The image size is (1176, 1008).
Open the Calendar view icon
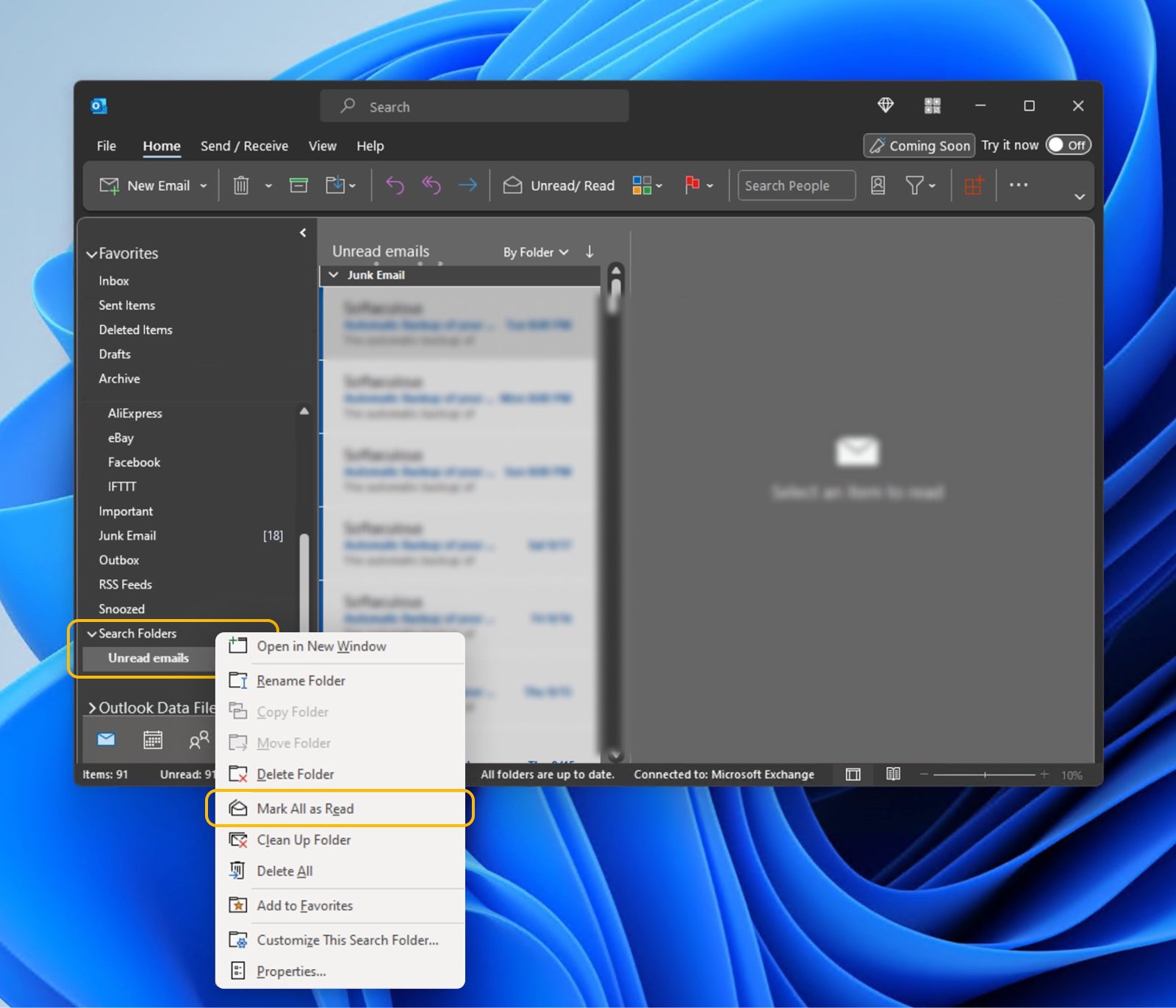coord(153,740)
